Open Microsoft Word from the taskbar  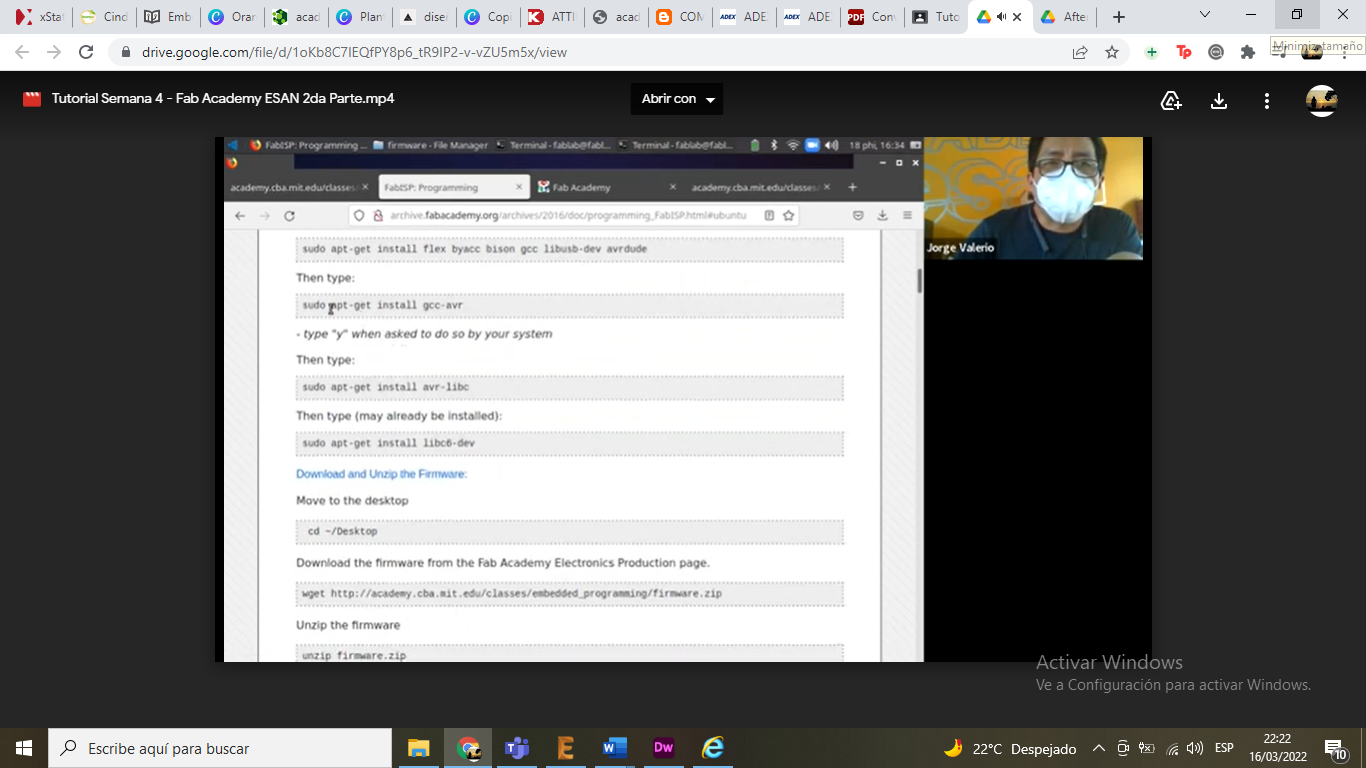(x=615, y=748)
